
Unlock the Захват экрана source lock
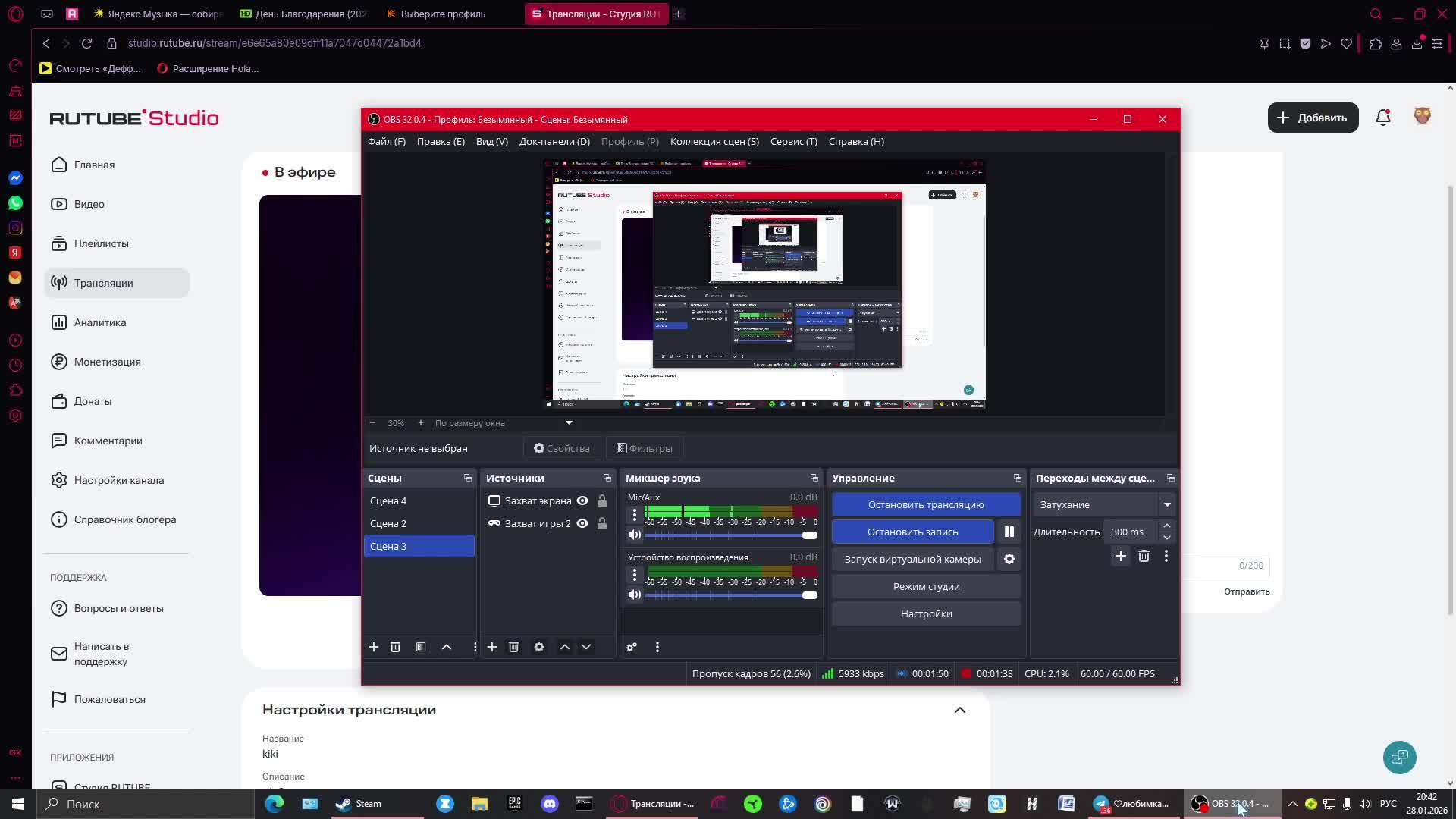click(601, 500)
